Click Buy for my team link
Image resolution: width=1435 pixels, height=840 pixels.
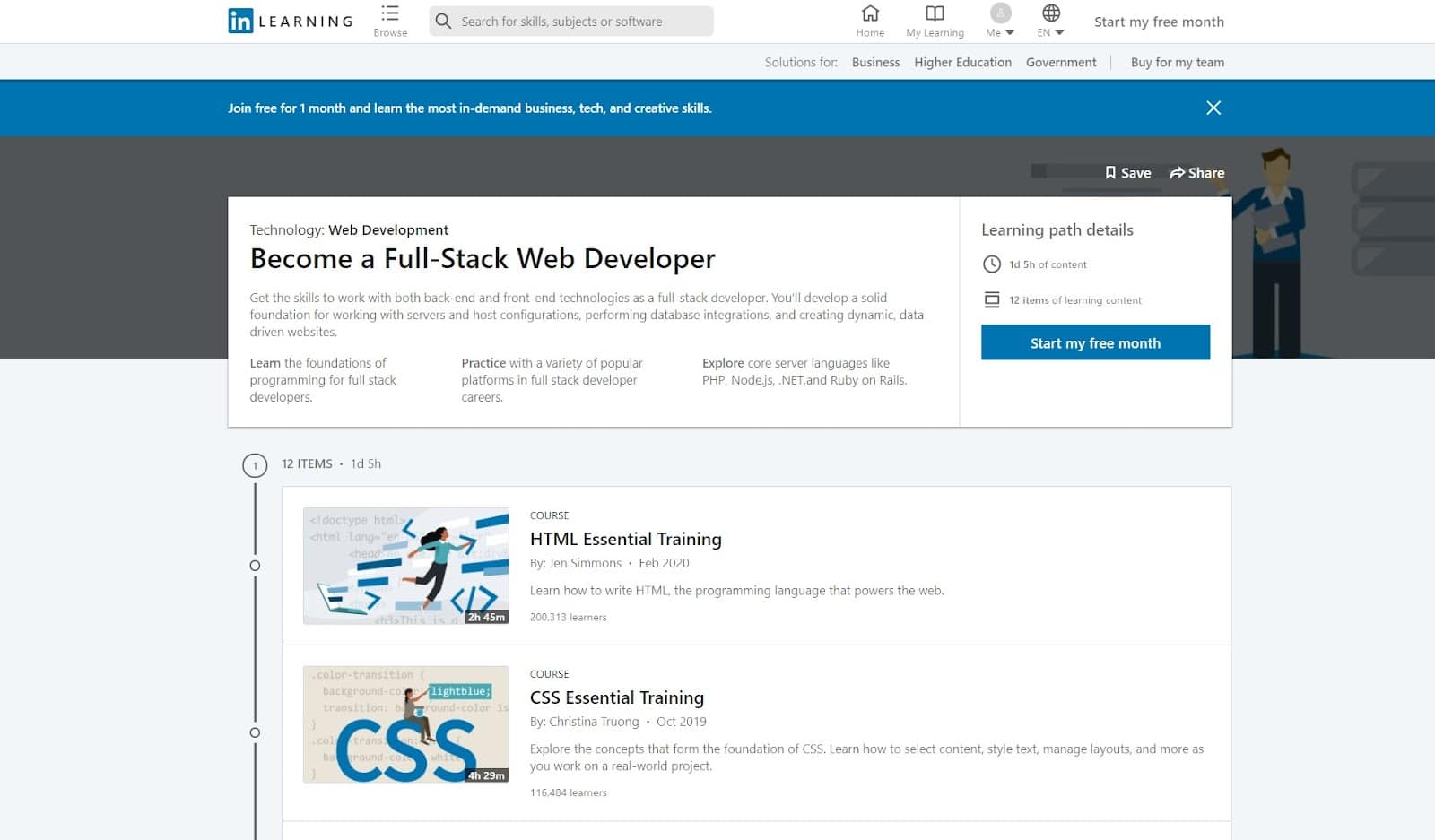click(1177, 62)
